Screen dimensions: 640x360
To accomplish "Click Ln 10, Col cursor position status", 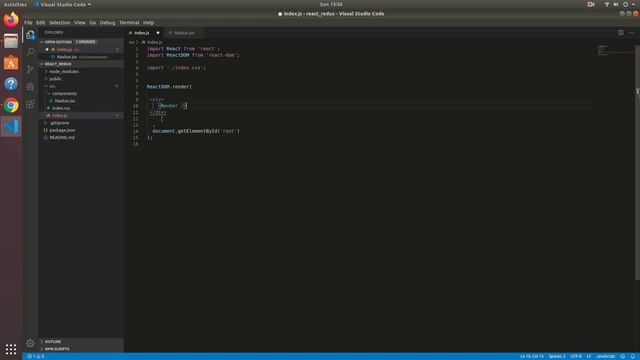I will coord(531,356).
